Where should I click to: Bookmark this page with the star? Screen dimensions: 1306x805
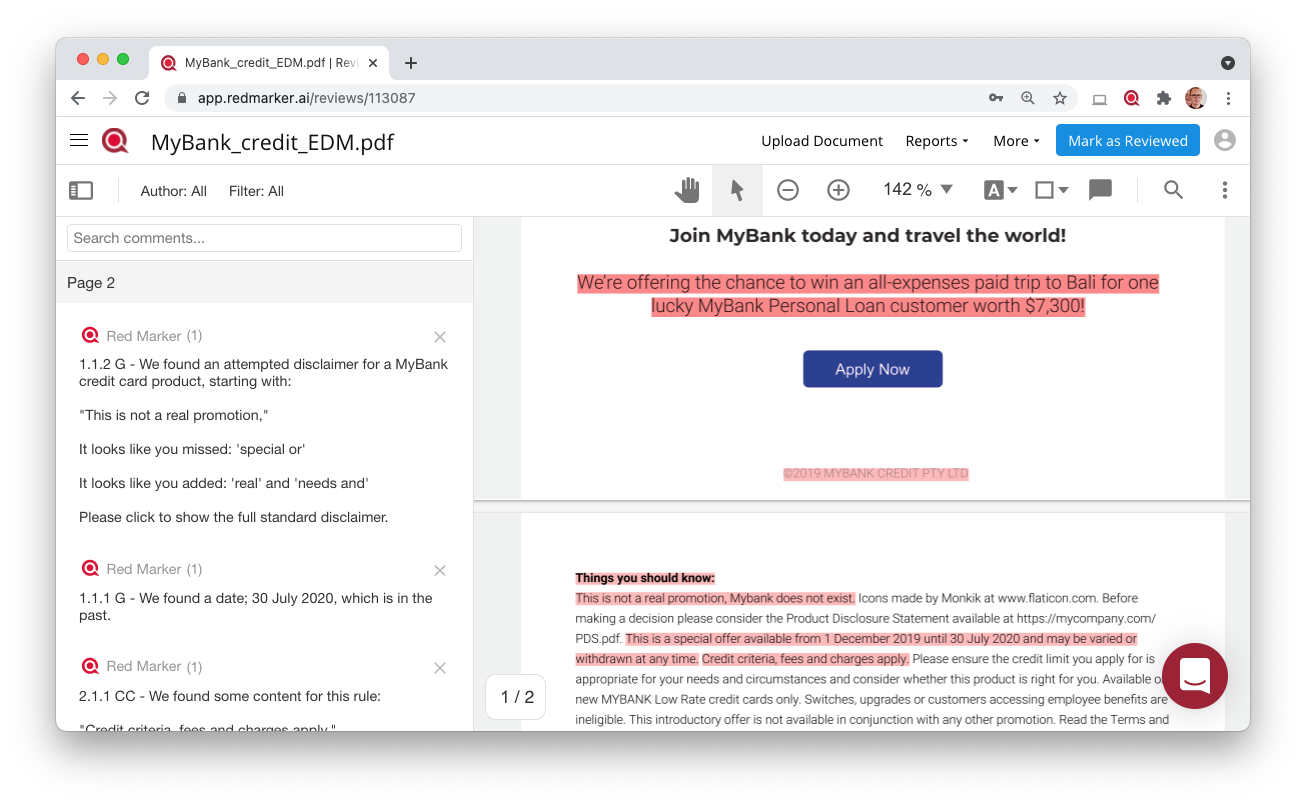click(1060, 98)
